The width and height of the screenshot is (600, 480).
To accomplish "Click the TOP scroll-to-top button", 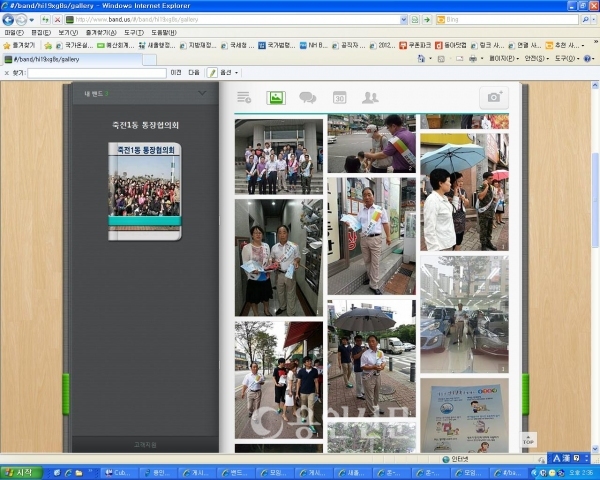I will (x=528, y=438).
